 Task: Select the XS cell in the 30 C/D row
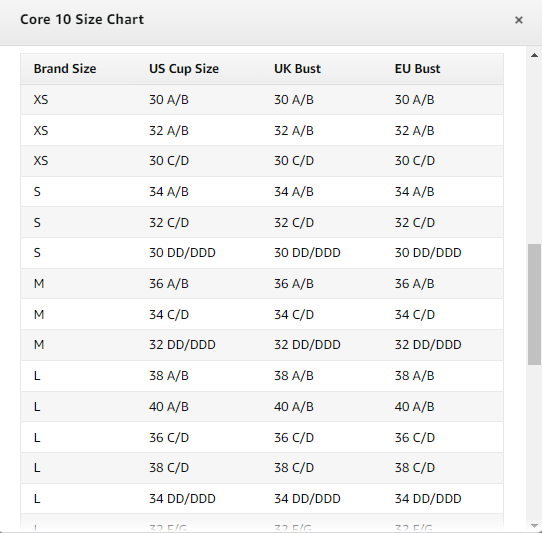click(x=41, y=161)
